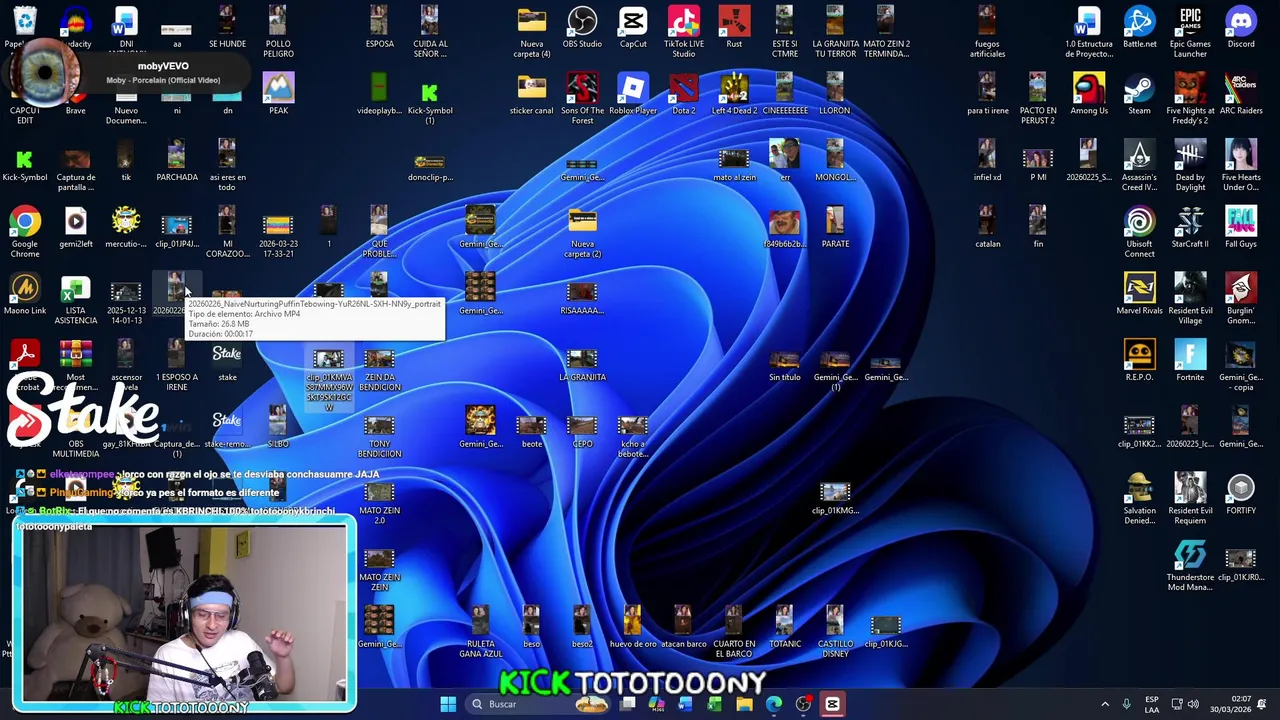Open the FORTIFY desktop icon

(x=1241, y=494)
